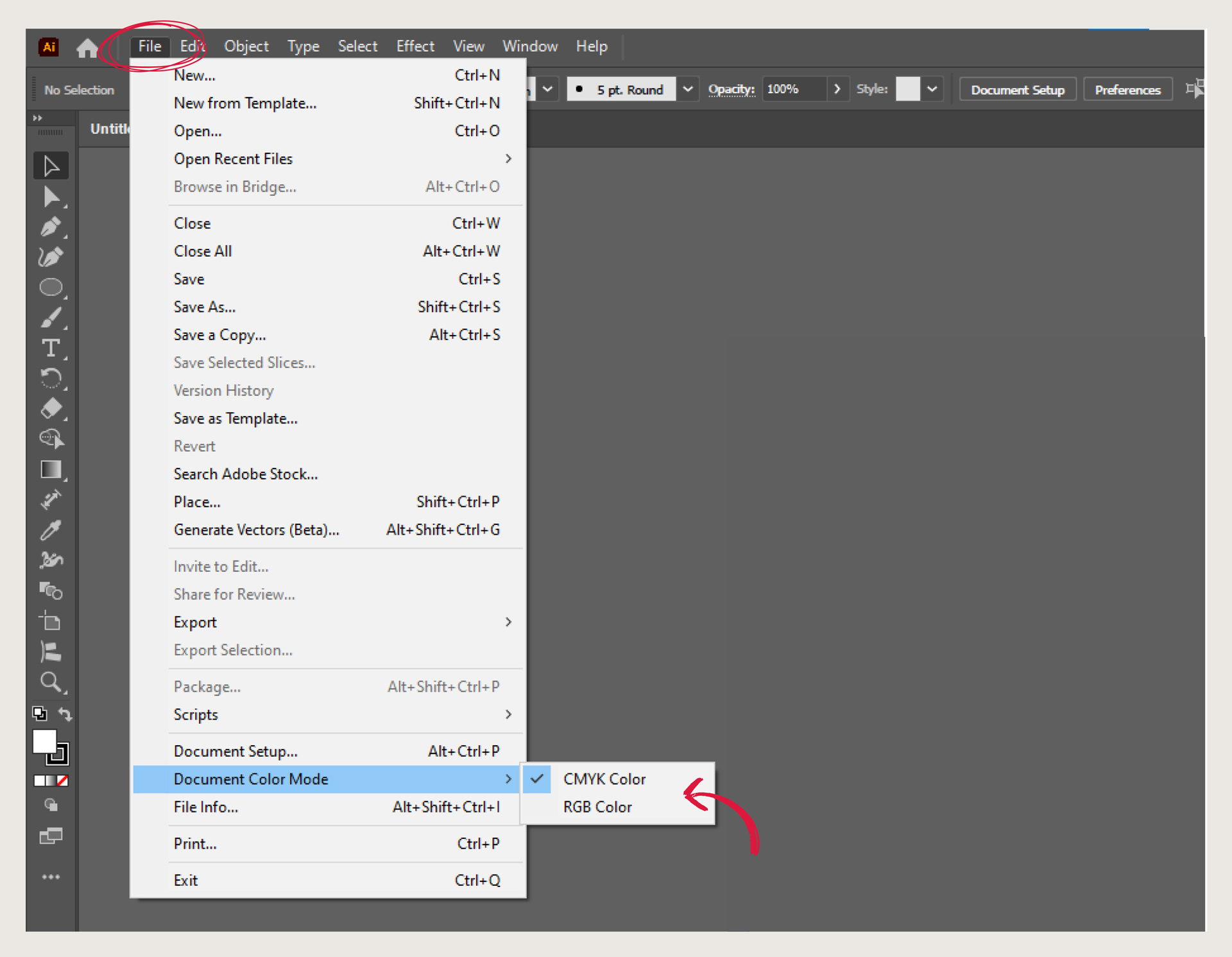Screen dimensions: 1232x957
Task: Choose the Eyedropper tool
Action: coord(51,530)
